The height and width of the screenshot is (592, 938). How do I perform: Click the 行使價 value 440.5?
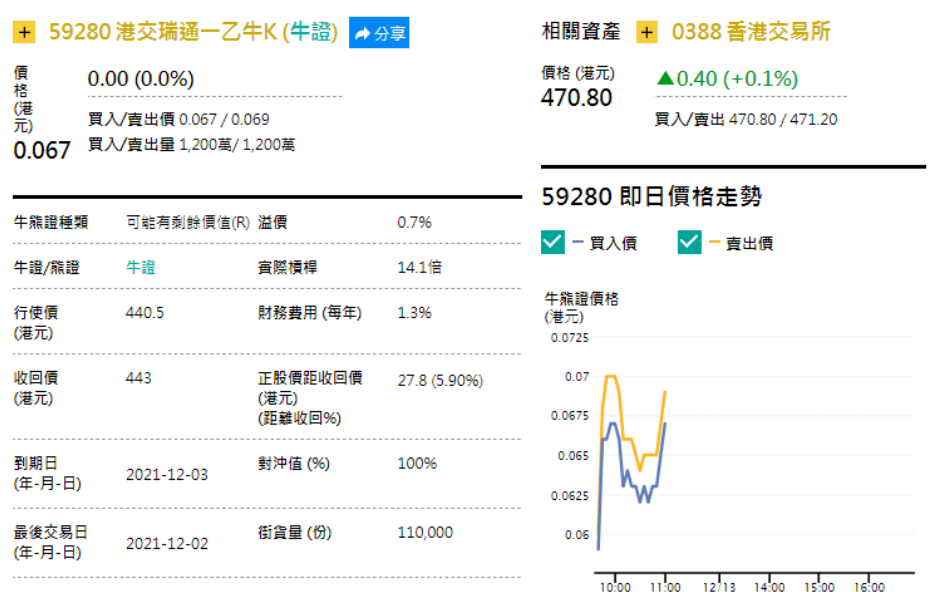pos(144,312)
